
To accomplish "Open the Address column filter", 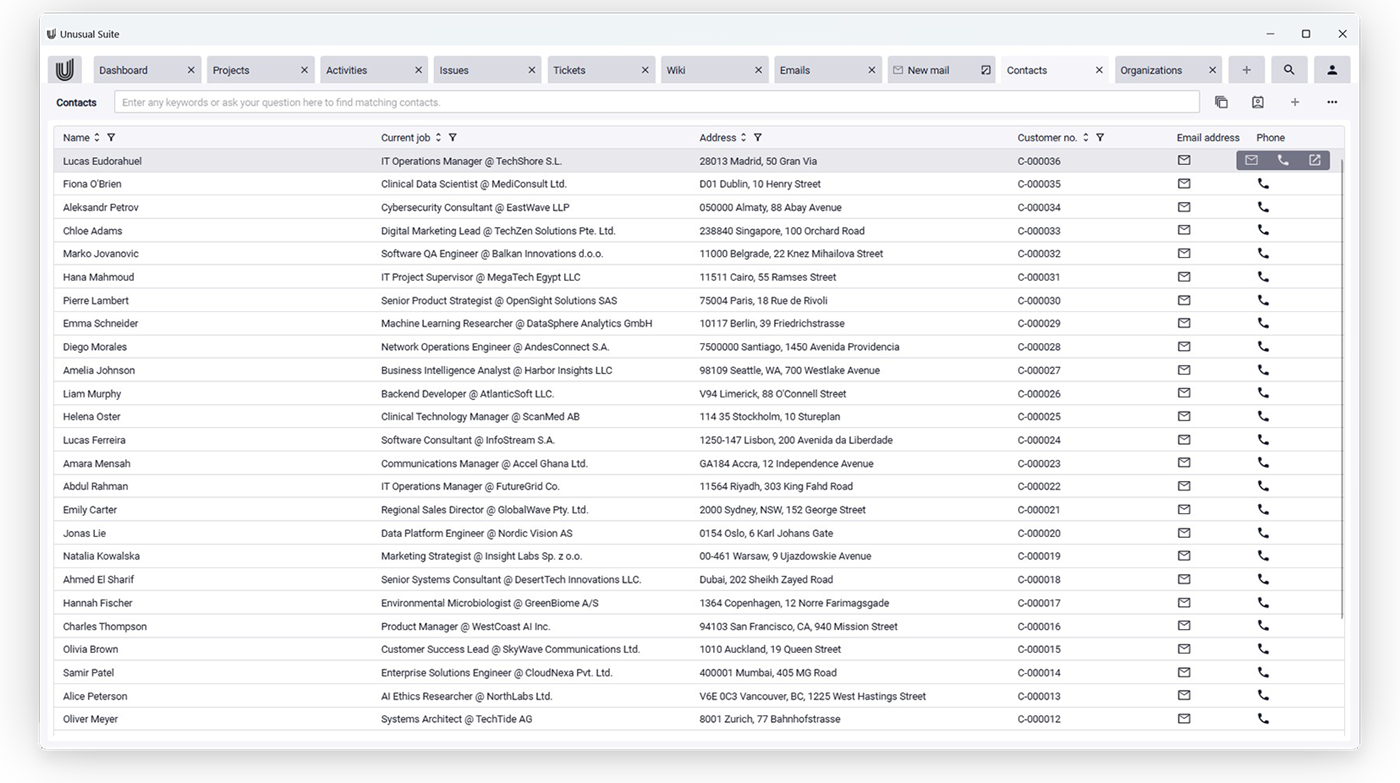I will click(757, 138).
